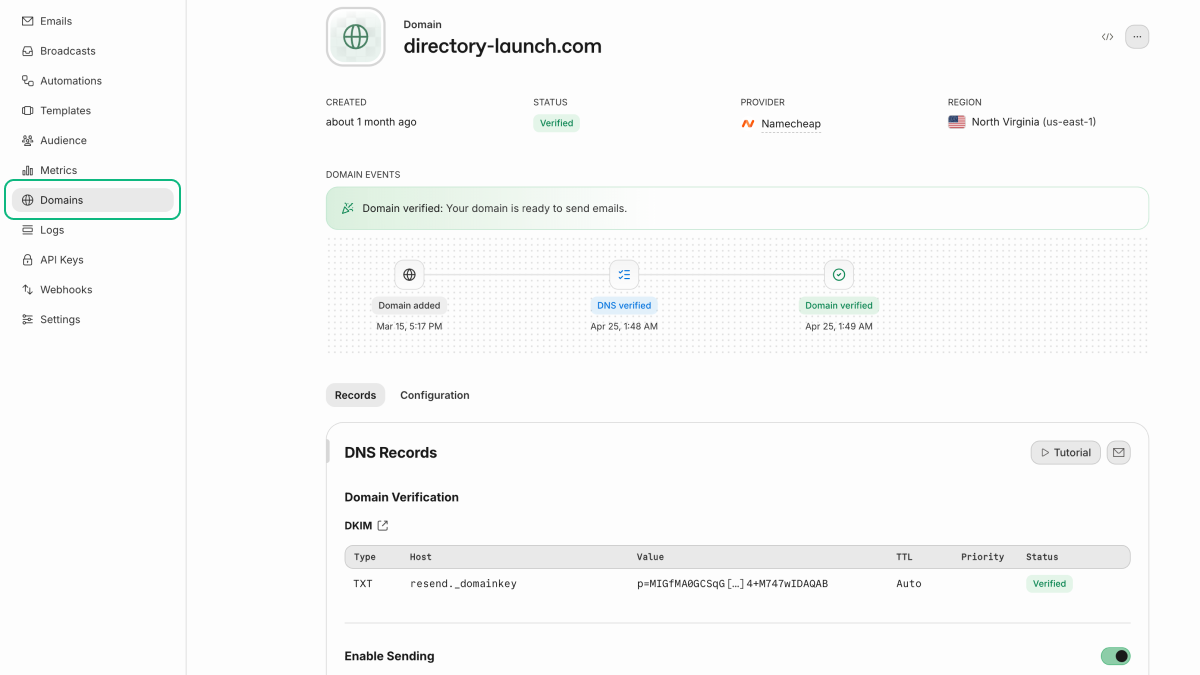Play the DNS Records Tutorial
Screen dimensions: 1200x675
click(1065, 453)
